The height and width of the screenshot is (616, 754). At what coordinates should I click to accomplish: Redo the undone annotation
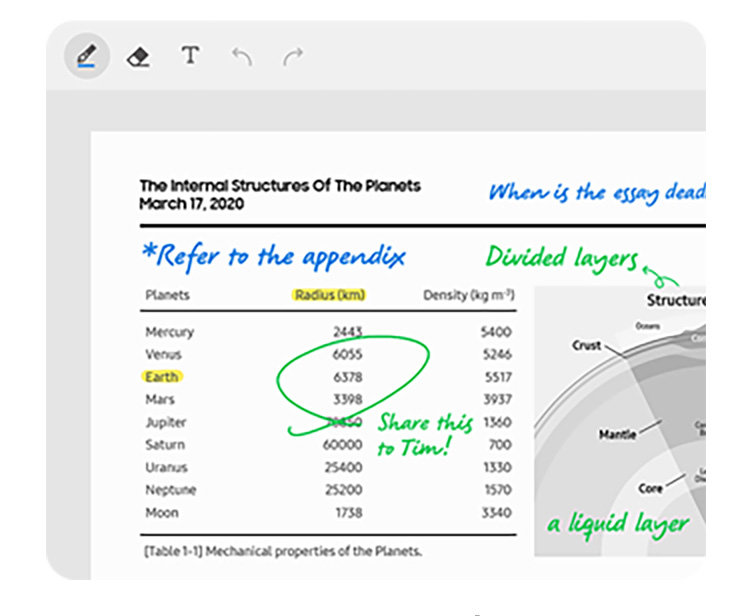pyautogui.click(x=293, y=56)
